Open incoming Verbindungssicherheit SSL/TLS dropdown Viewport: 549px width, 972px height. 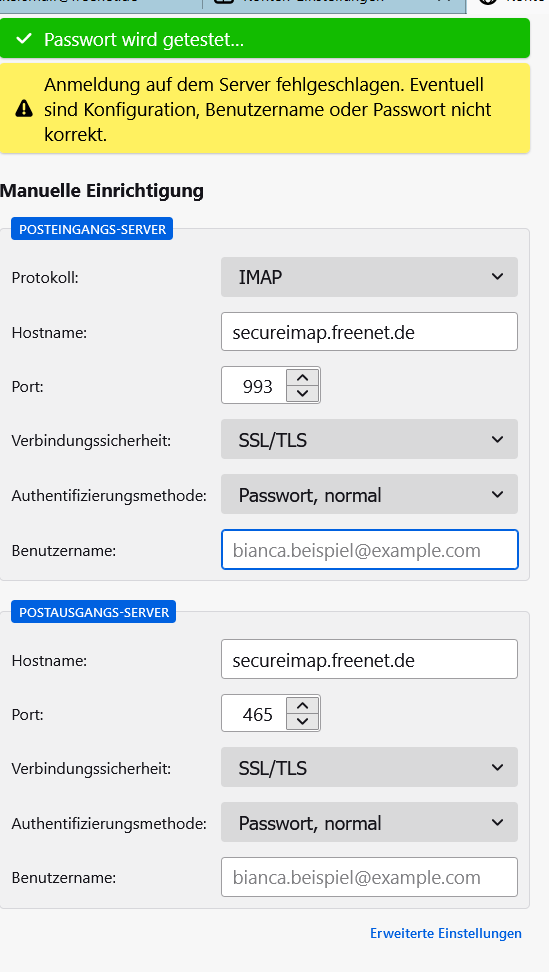pyautogui.click(x=369, y=440)
